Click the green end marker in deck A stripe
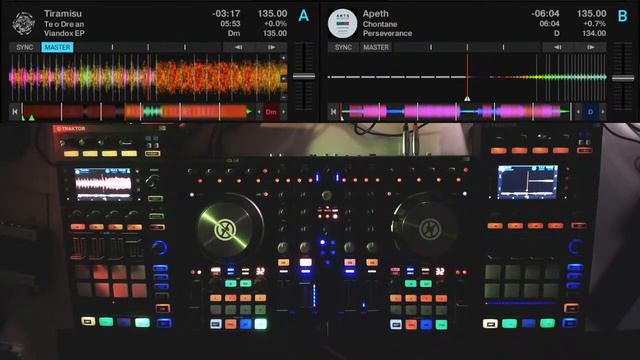 click(249, 111)
